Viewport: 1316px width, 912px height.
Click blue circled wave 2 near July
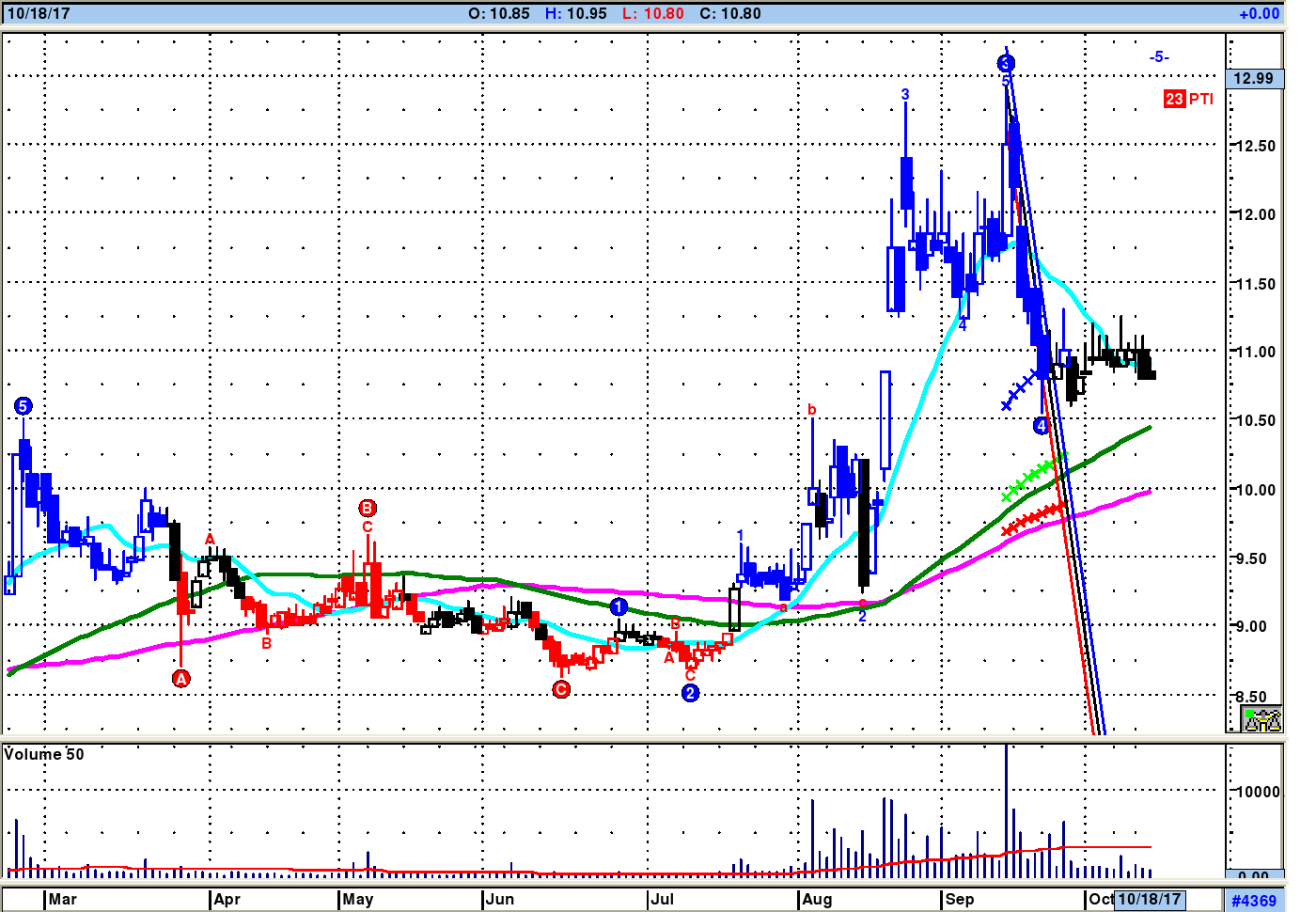(x=691, y=693)
